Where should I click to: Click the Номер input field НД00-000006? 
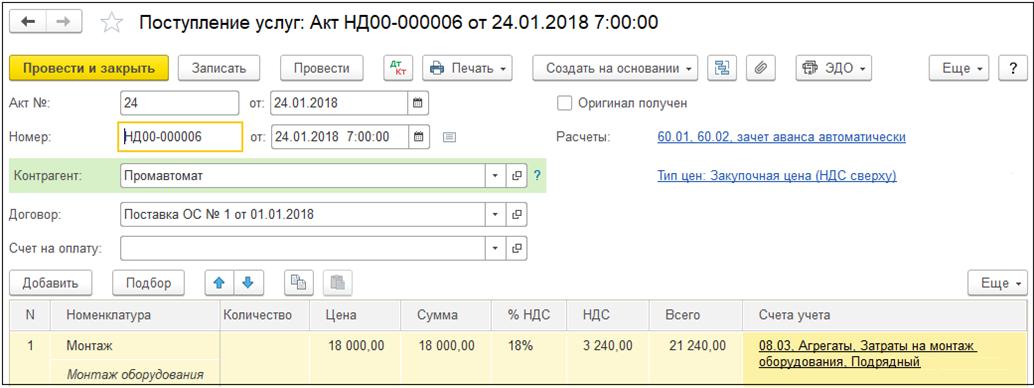(180, 137)
